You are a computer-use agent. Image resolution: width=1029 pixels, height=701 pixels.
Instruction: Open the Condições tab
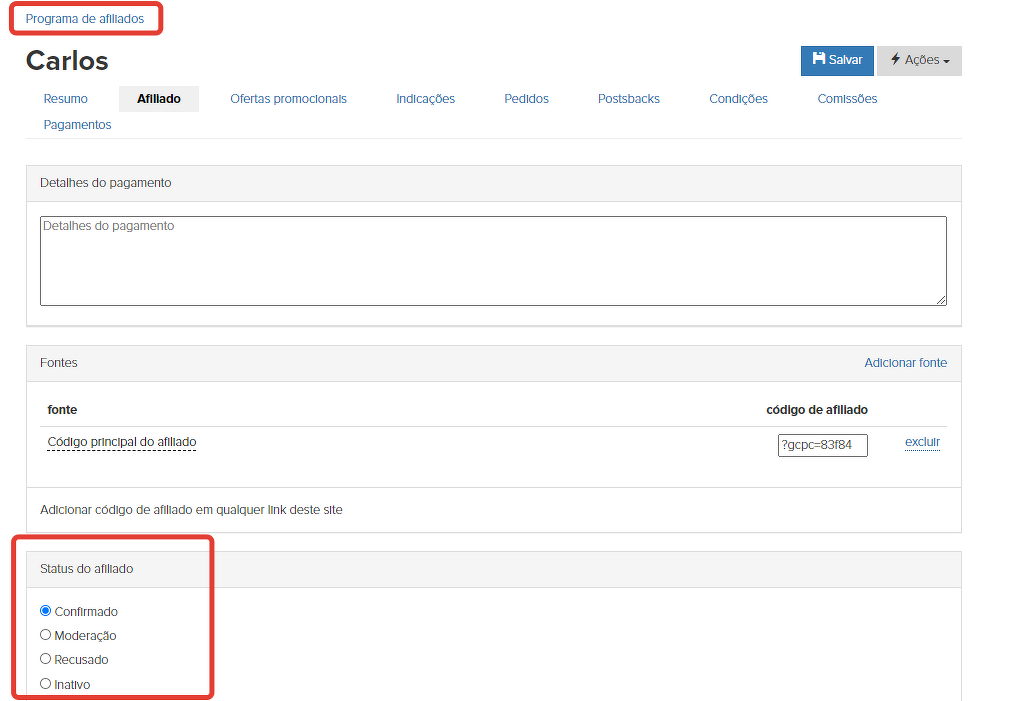click(x=738, y=99)
